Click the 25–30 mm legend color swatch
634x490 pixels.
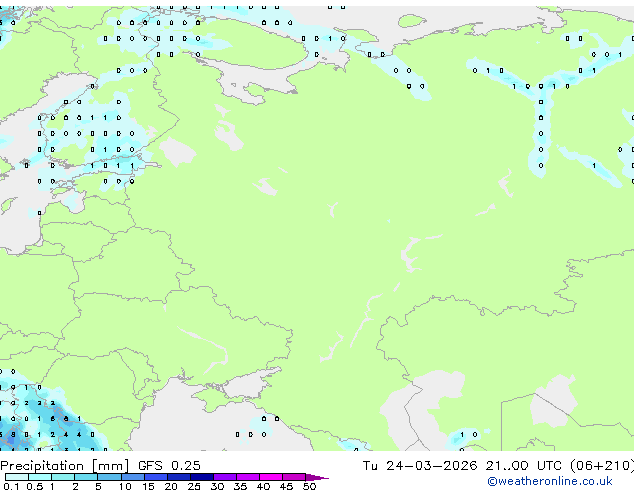click(202, 477)
